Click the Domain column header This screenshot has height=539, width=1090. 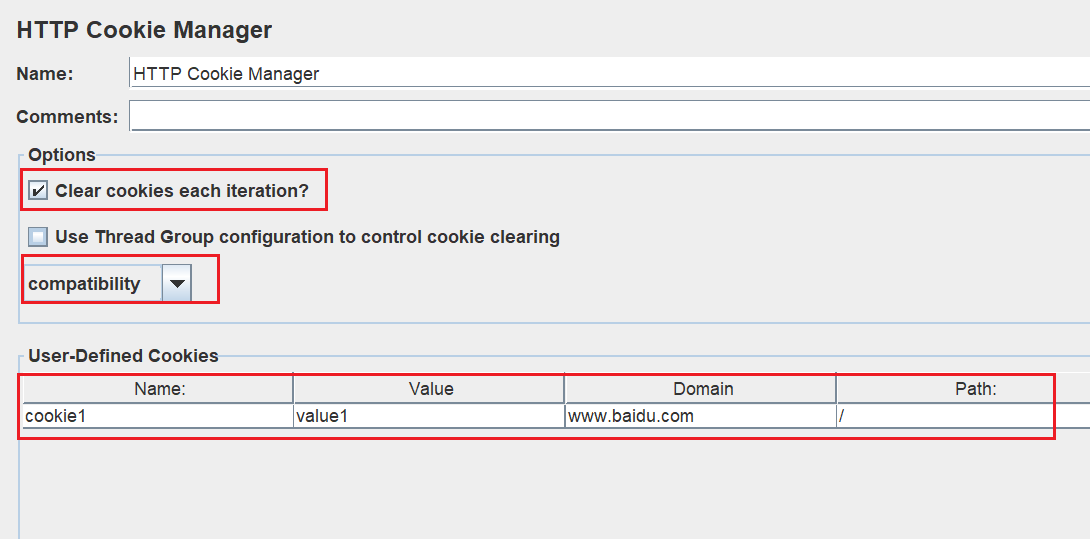pos(701,389)
